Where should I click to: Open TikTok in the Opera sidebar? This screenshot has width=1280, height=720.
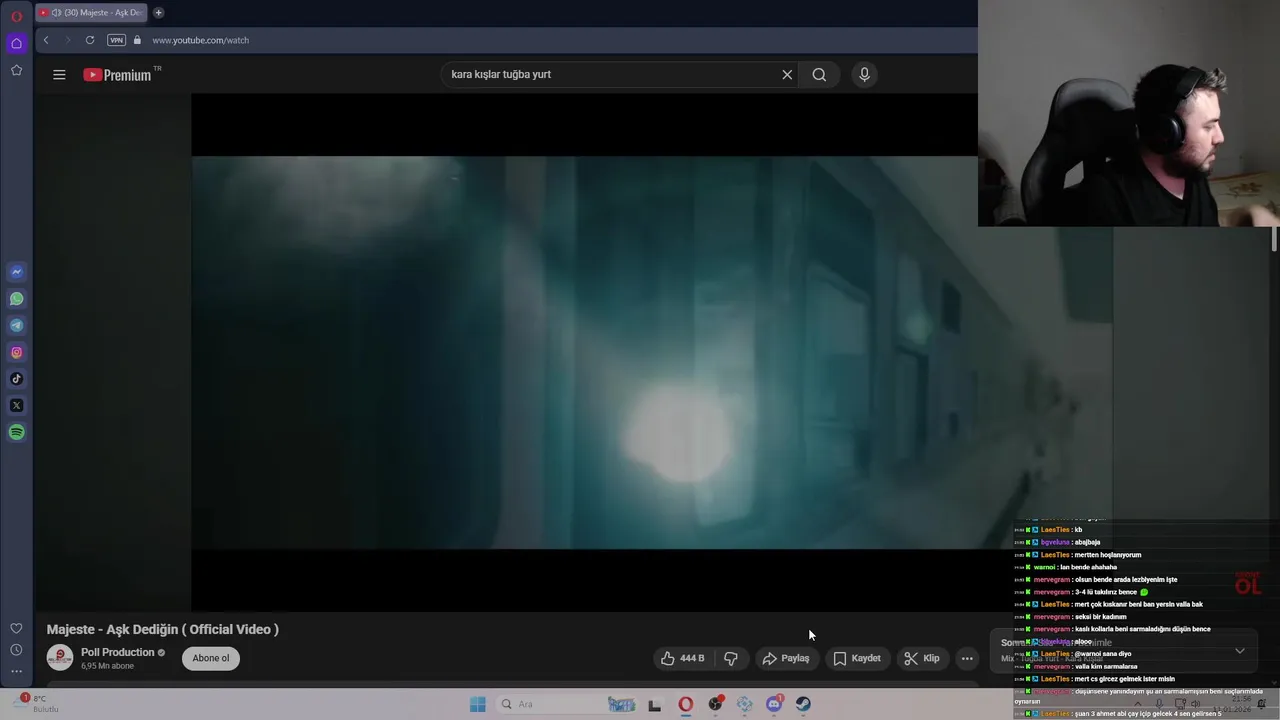(16, 379)
